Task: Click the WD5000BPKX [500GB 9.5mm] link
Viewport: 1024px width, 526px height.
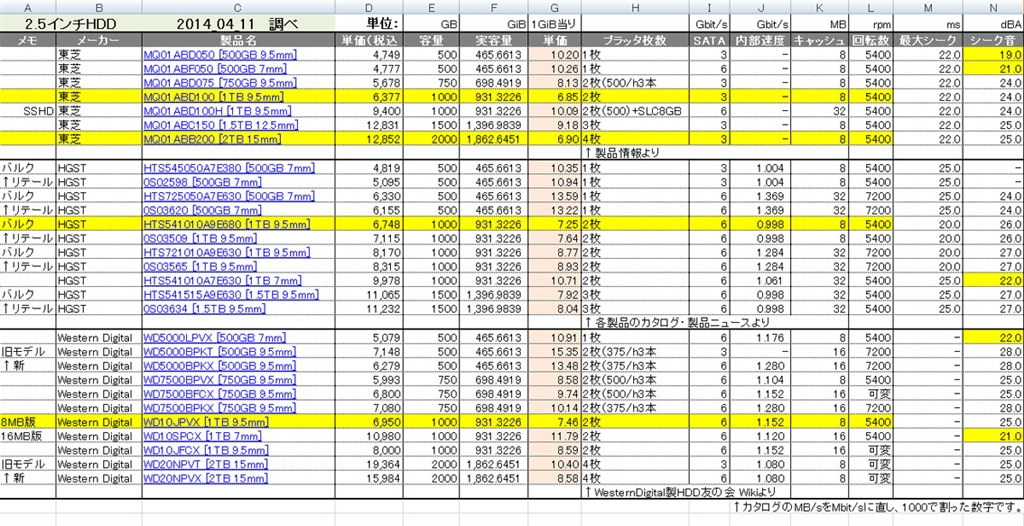Action: pos(219,365)
